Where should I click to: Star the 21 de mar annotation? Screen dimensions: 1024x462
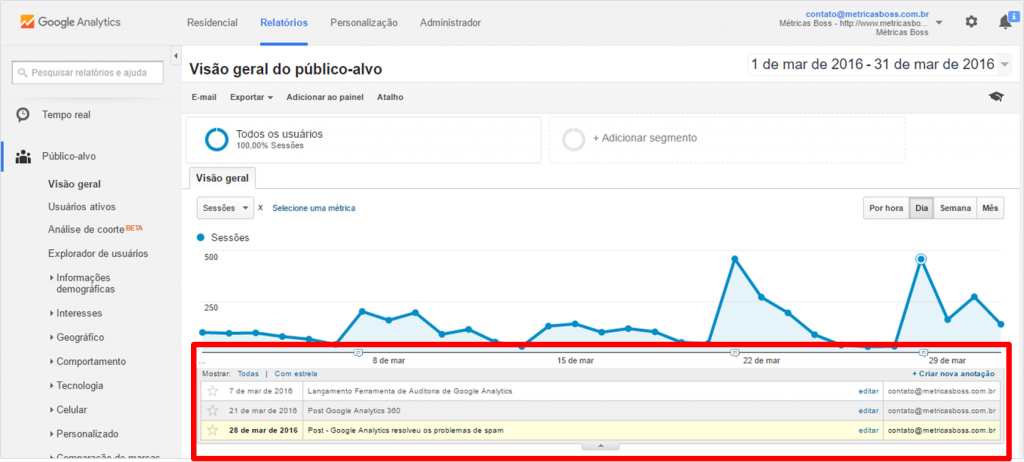[212, 411]
